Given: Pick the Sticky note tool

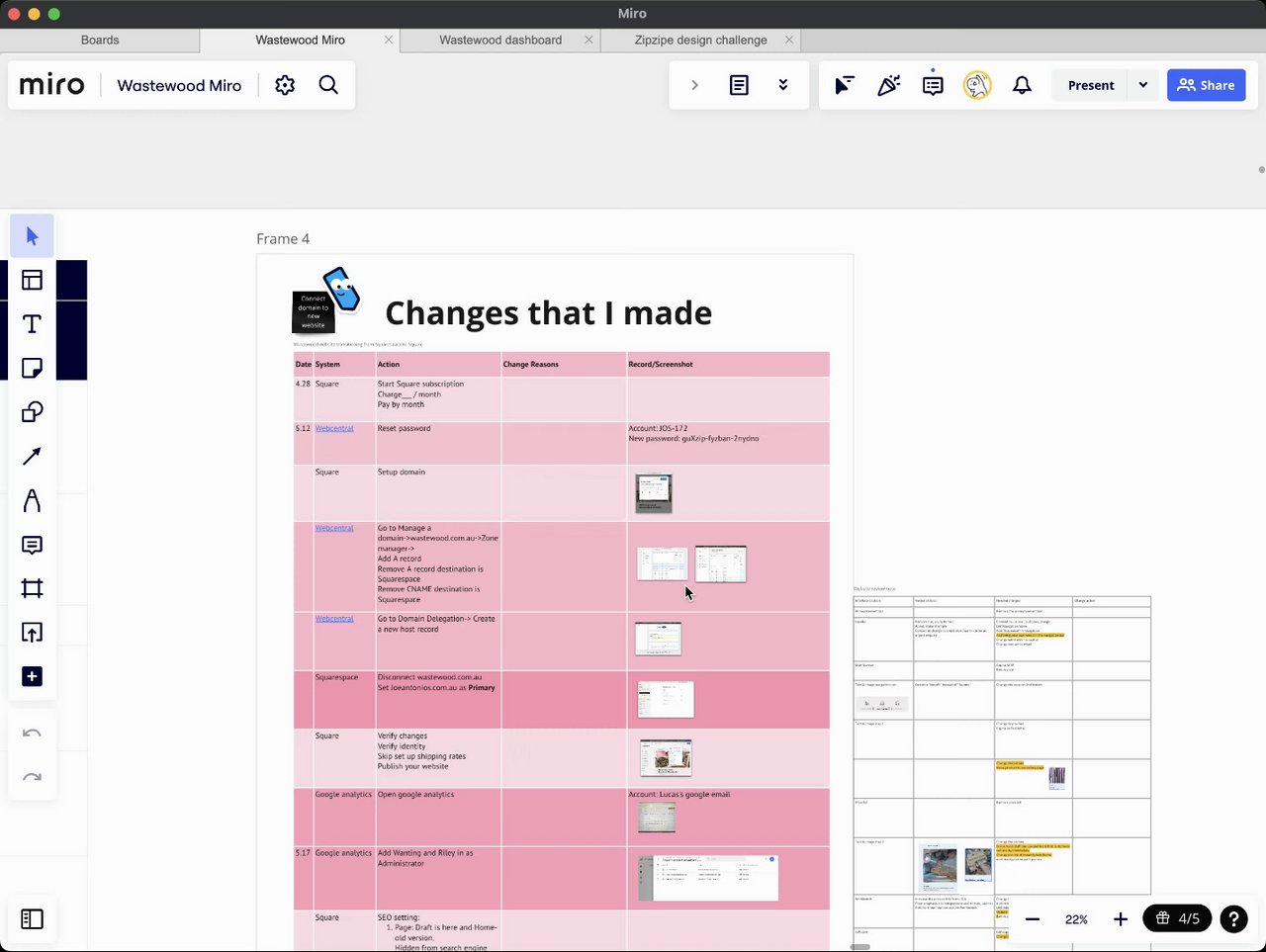Looking at the screenshot, I should [32, 368].
